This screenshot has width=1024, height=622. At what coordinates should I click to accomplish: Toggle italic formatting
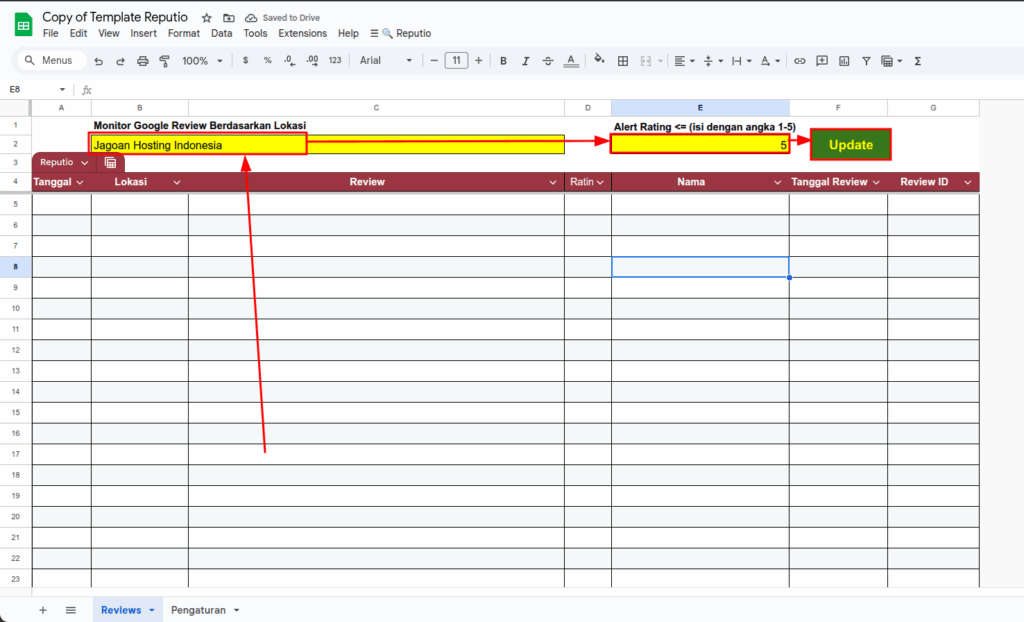525,61
